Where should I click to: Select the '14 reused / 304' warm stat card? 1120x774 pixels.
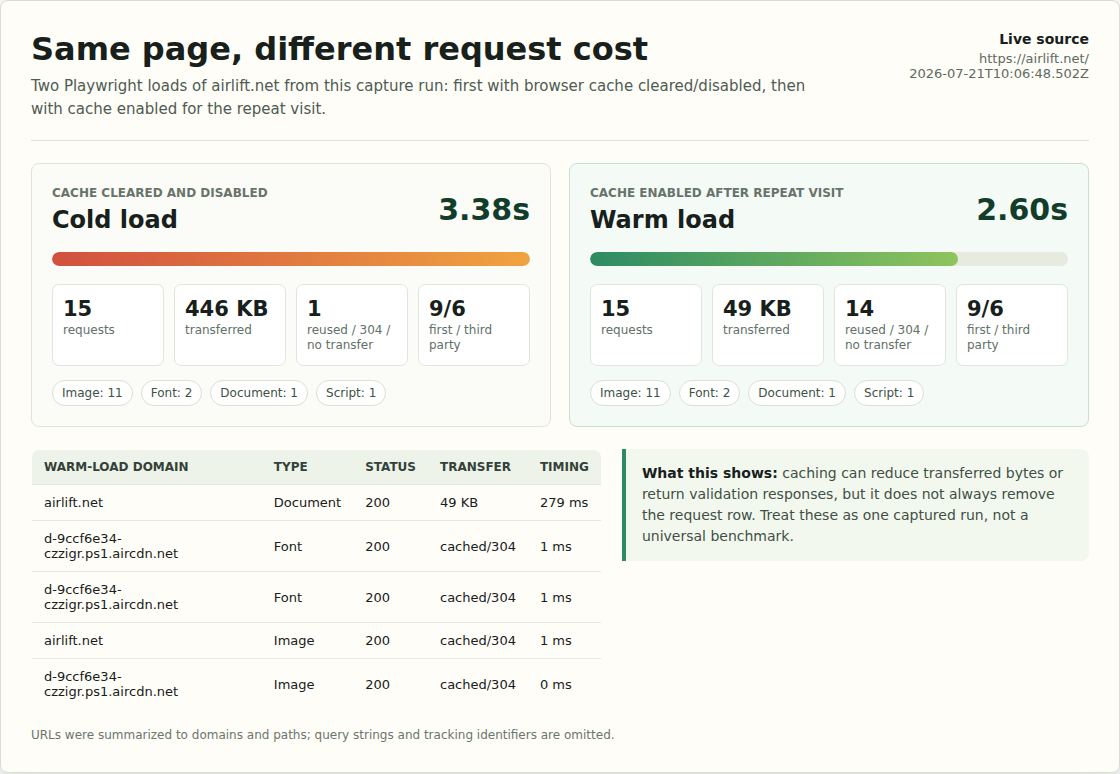890,325
